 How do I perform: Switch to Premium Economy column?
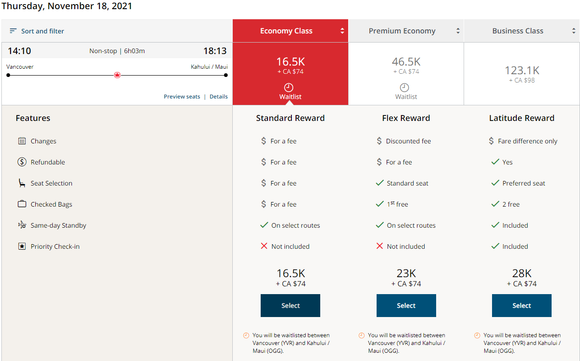click(406, 31)
